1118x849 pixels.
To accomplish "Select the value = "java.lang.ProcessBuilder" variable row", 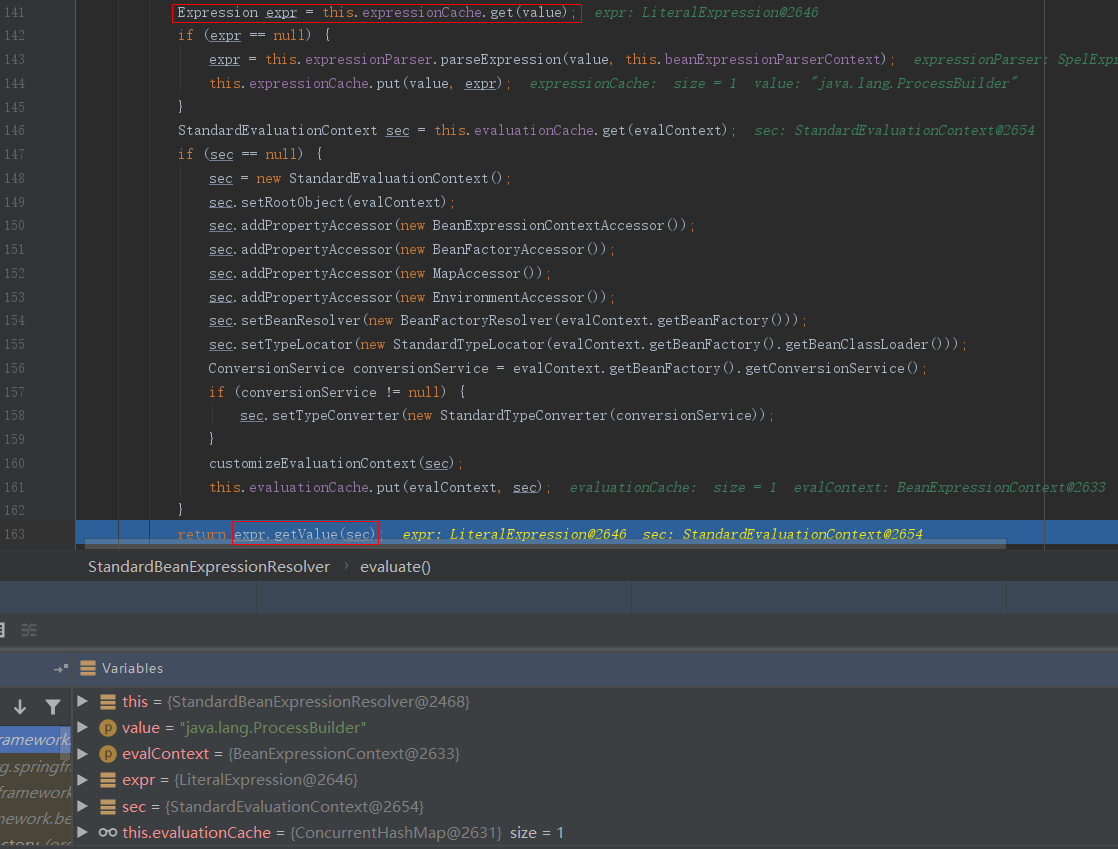I will [244, 728].
